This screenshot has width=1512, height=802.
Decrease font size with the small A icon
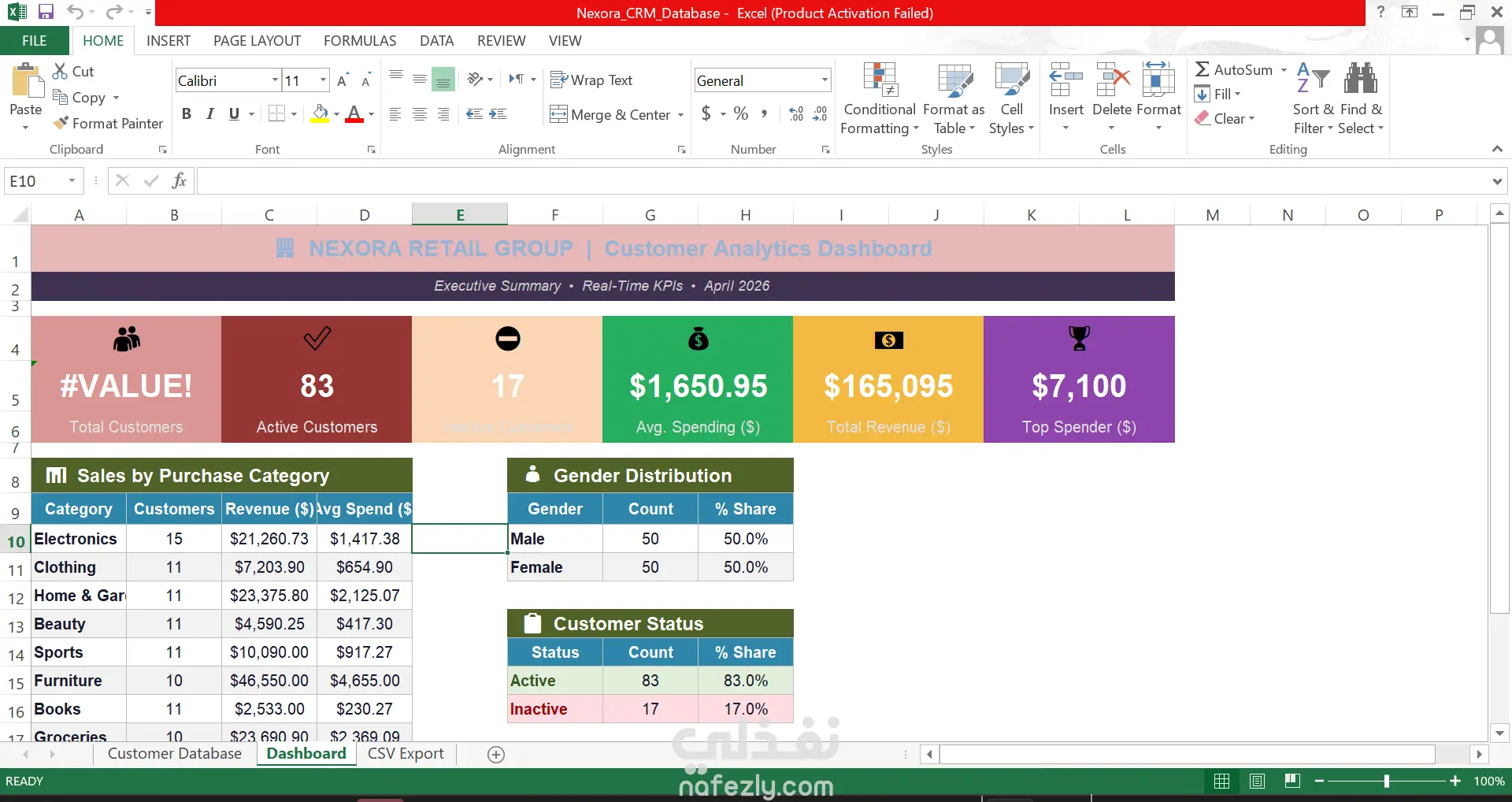(366, 80)
